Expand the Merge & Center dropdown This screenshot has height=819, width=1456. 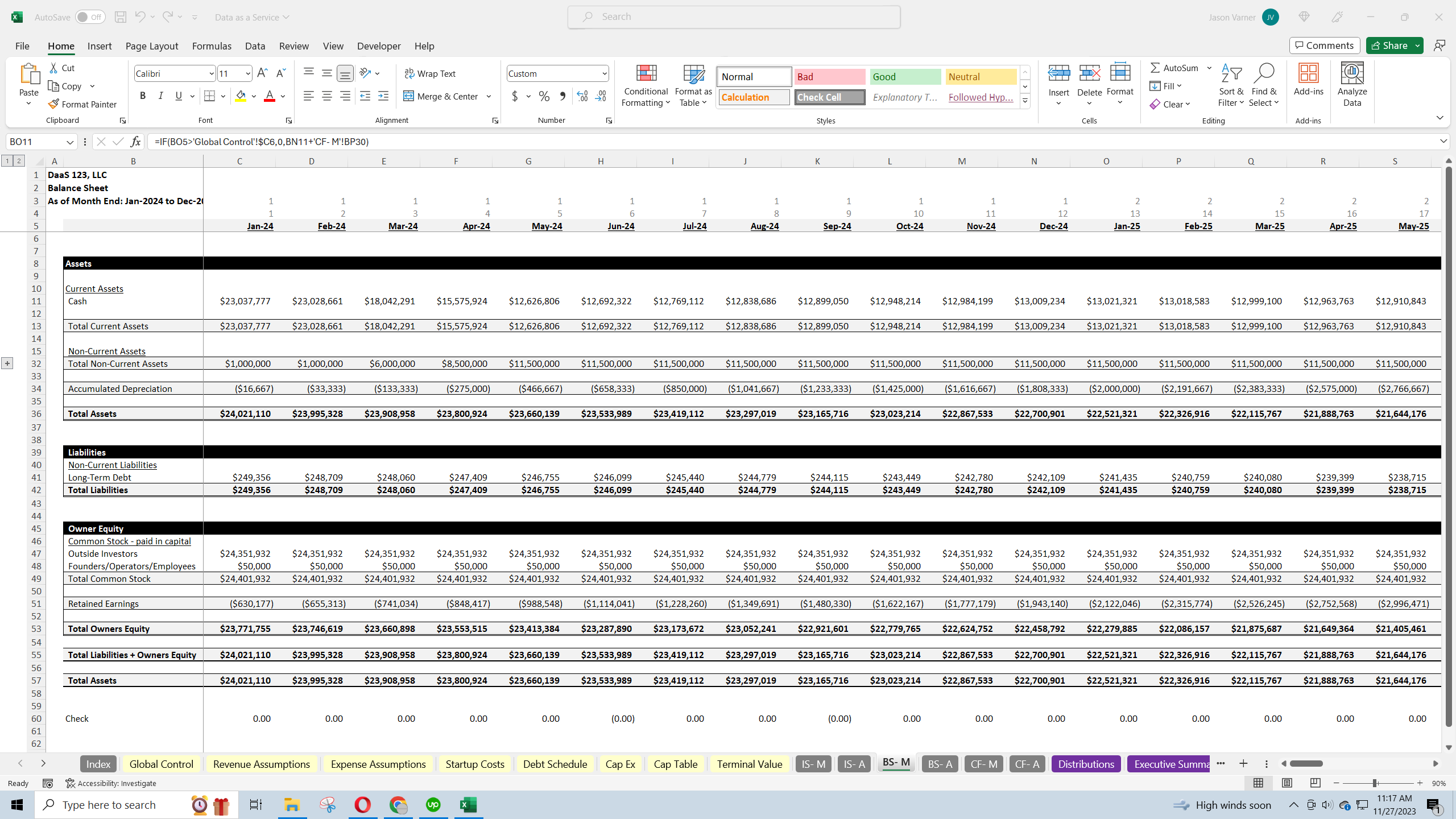(488, 96)
